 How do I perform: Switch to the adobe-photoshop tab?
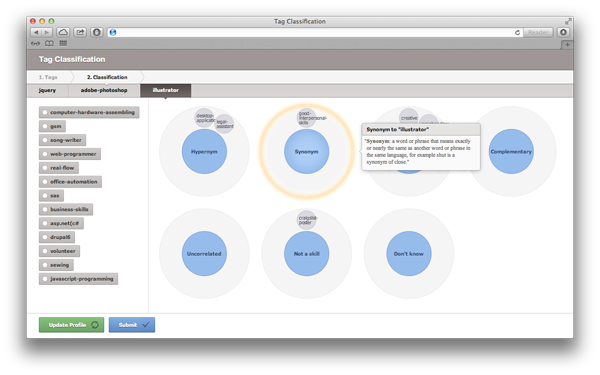tap(104, 90)
